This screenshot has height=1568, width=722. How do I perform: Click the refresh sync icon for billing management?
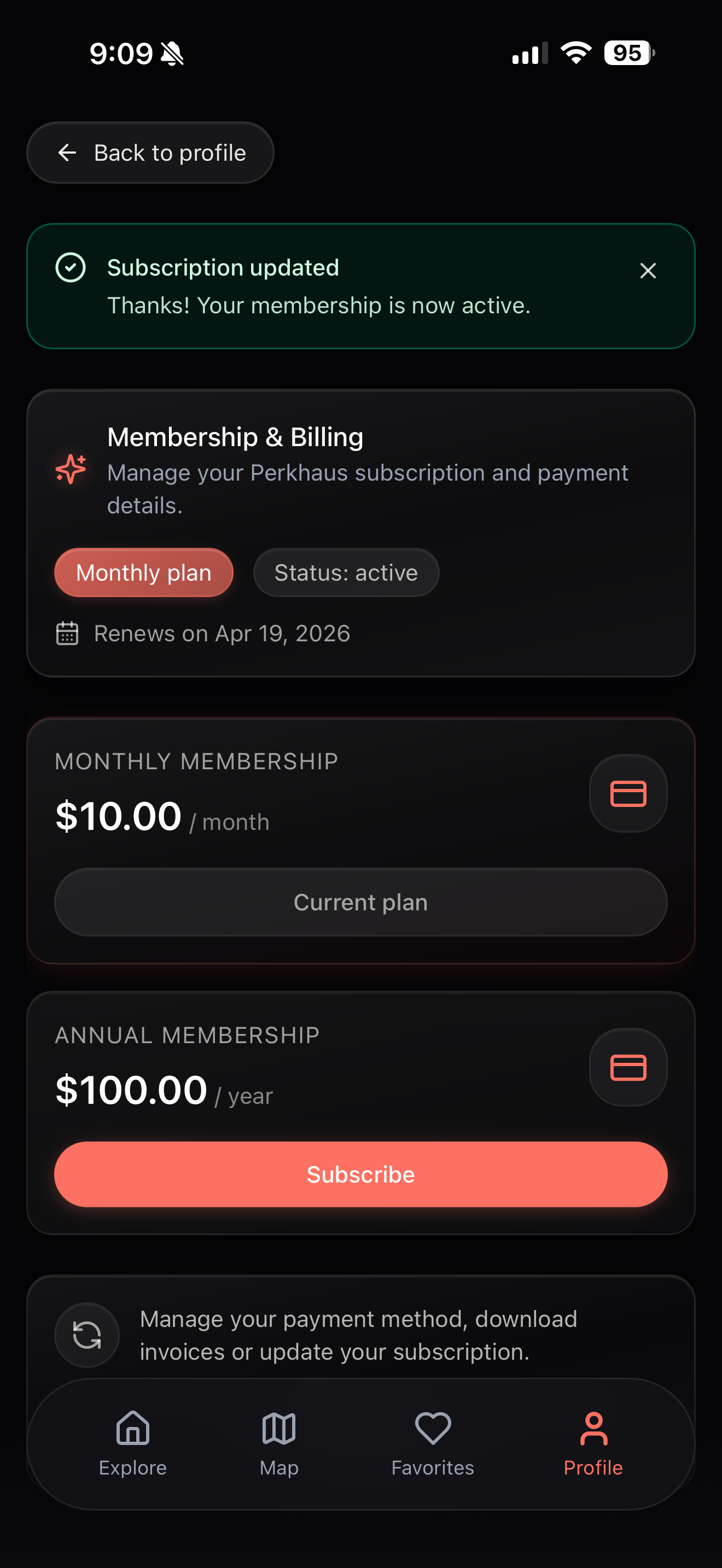87,1335
